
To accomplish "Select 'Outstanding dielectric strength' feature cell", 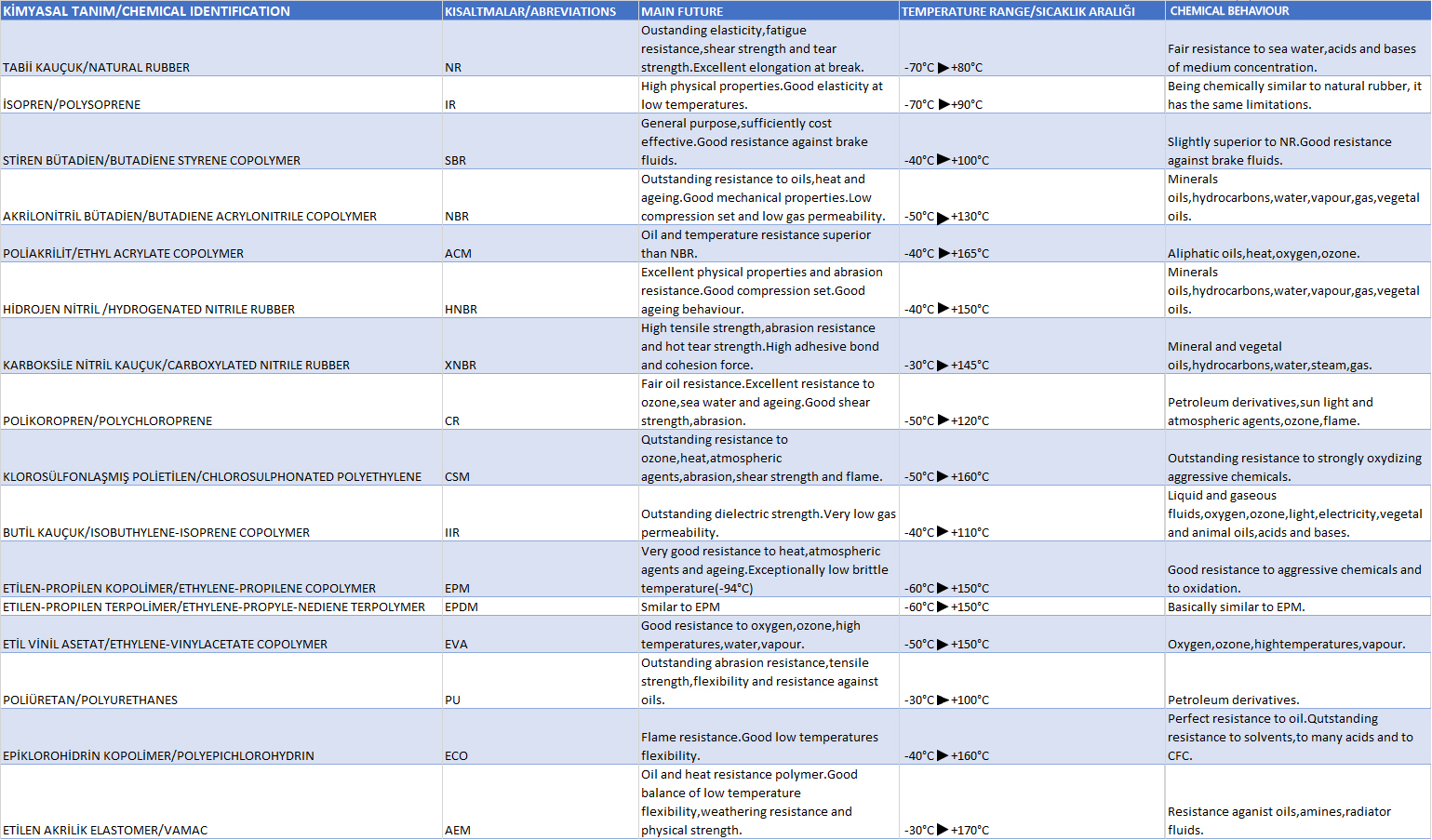I will 769,513.
